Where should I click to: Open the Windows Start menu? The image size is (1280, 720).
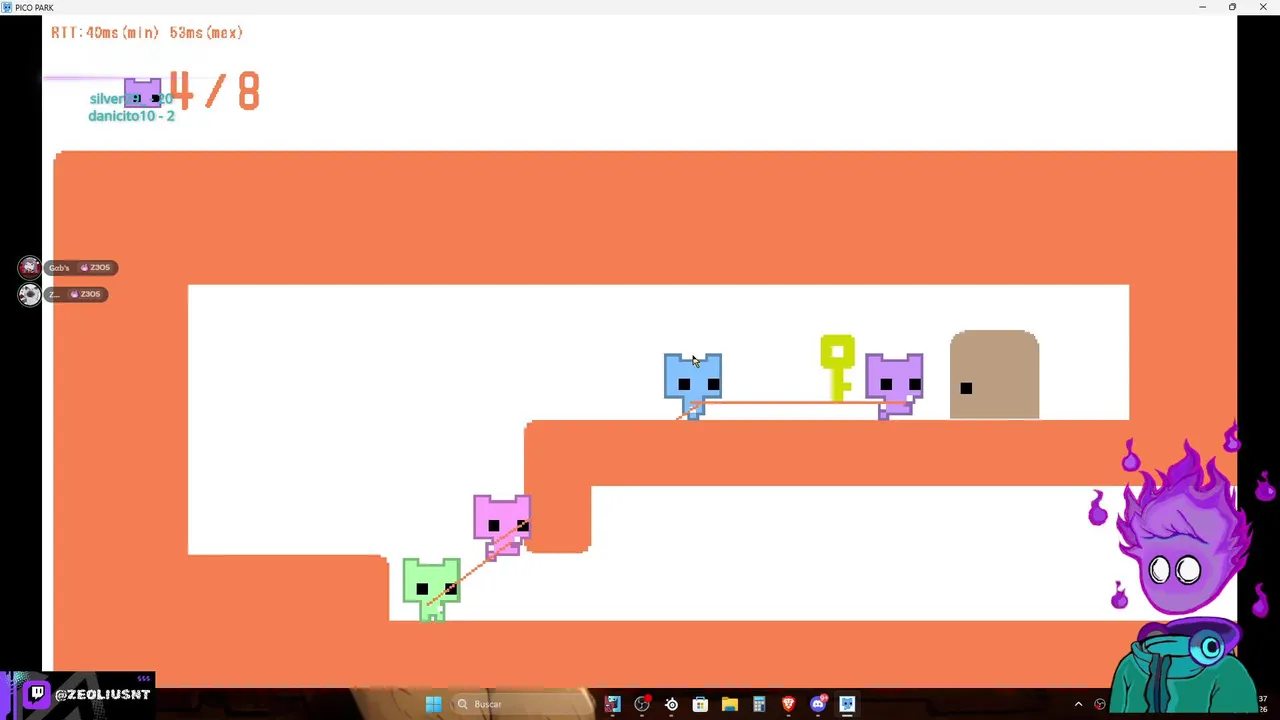pos(433,704)
